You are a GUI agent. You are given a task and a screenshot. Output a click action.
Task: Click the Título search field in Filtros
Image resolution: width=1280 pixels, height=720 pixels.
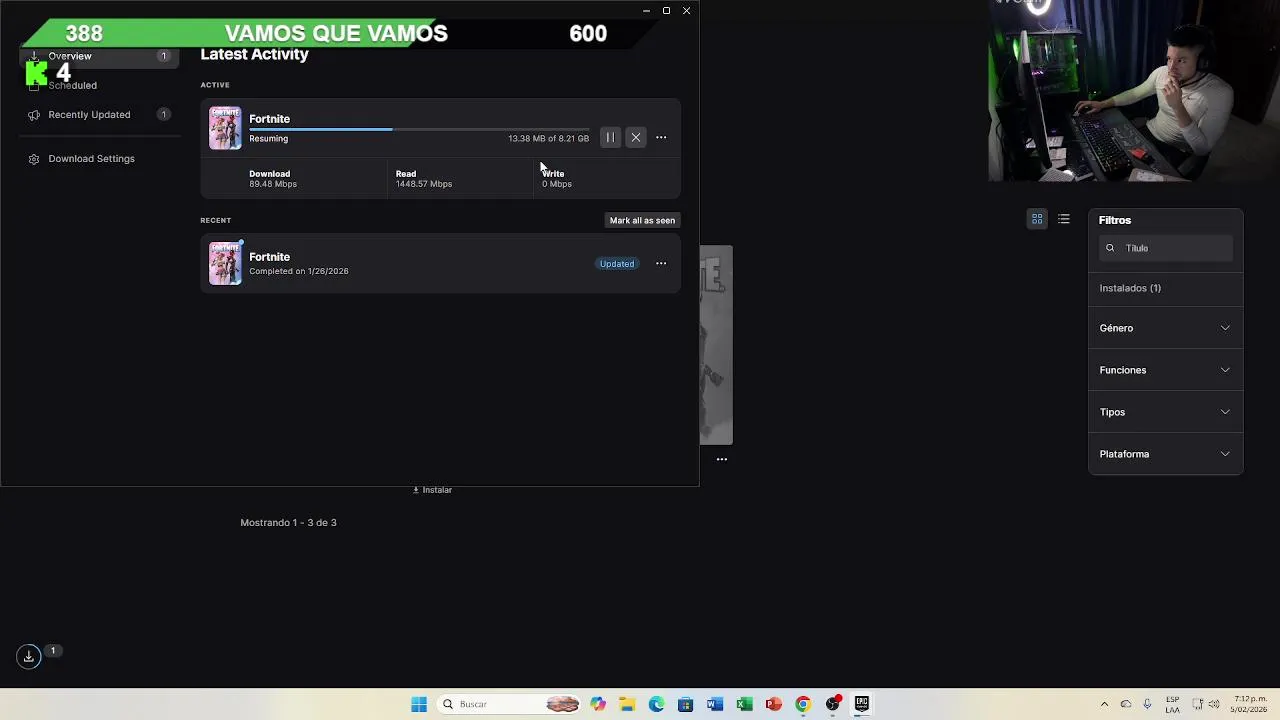coord(1166,248)
